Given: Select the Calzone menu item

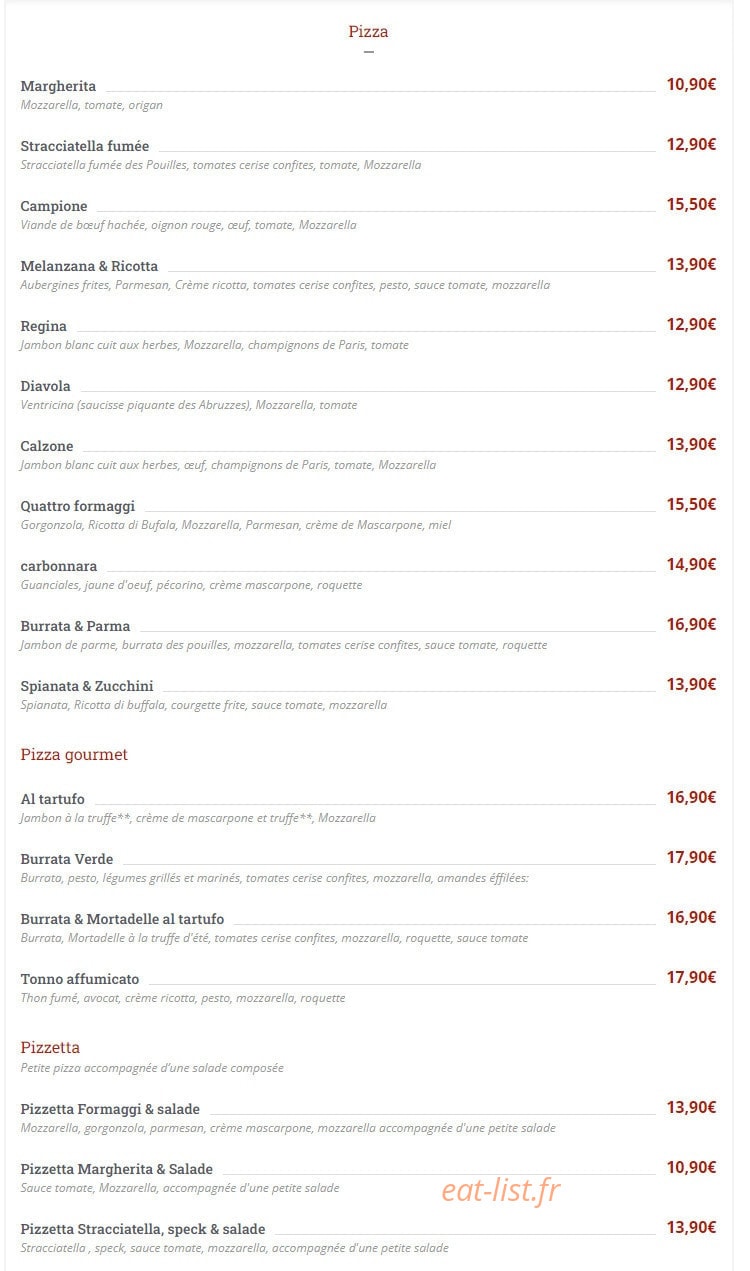Looking at the screenshot, I should (x=47, y=446).
